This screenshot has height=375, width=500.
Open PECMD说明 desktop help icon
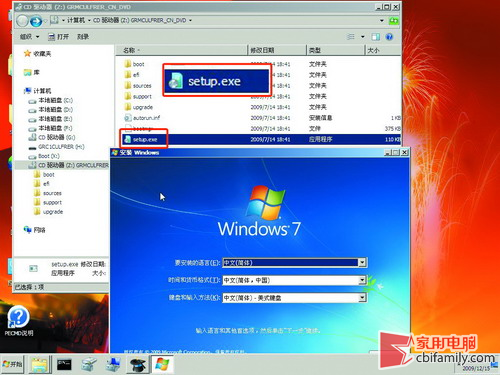pyautogui.click(x=19, y=320)
